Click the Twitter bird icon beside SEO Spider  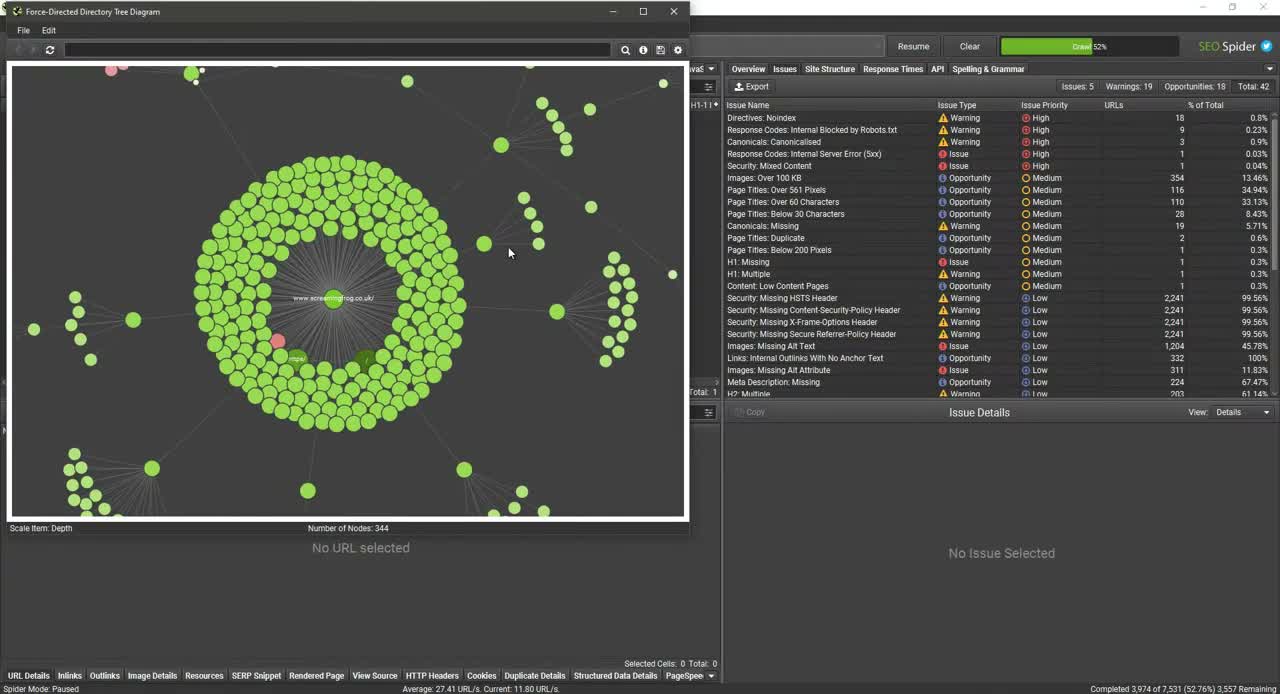[x=1267, y=46]
